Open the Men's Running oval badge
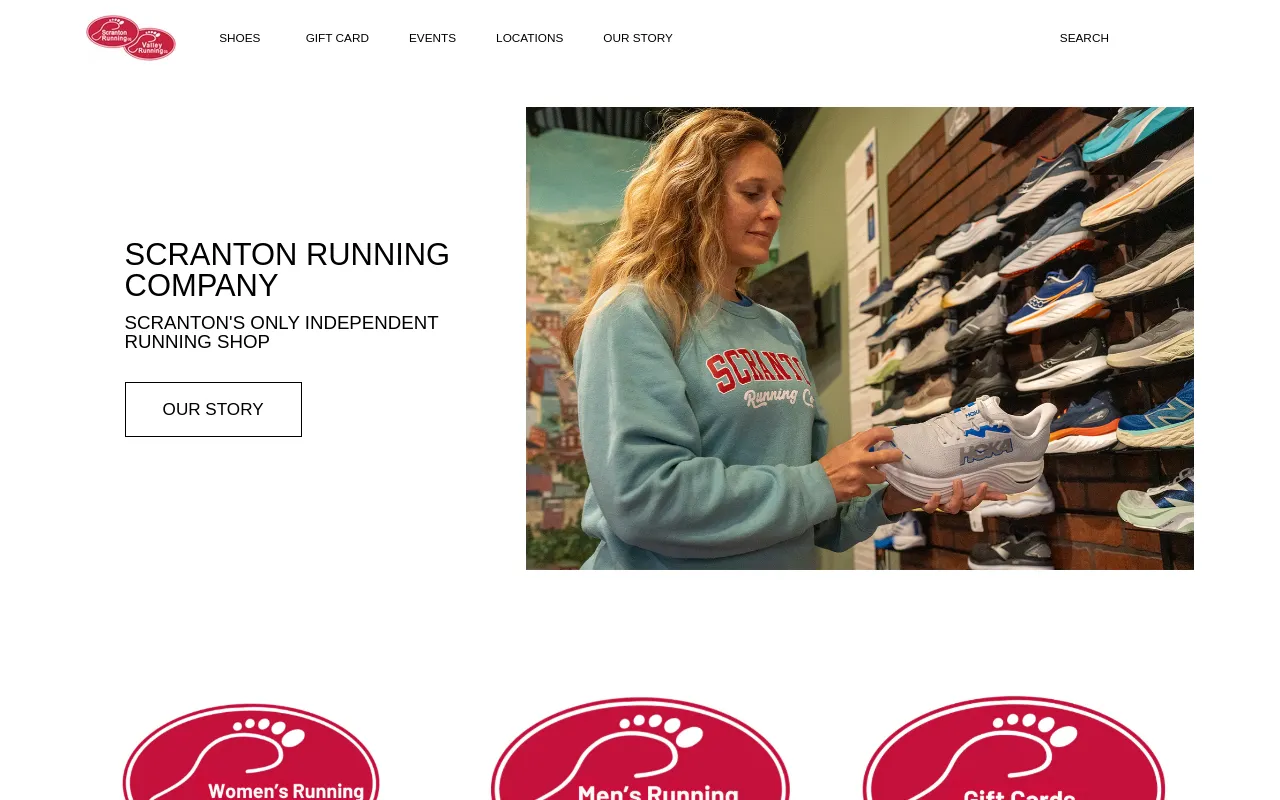1280x800 pixels. click(640, 749)
